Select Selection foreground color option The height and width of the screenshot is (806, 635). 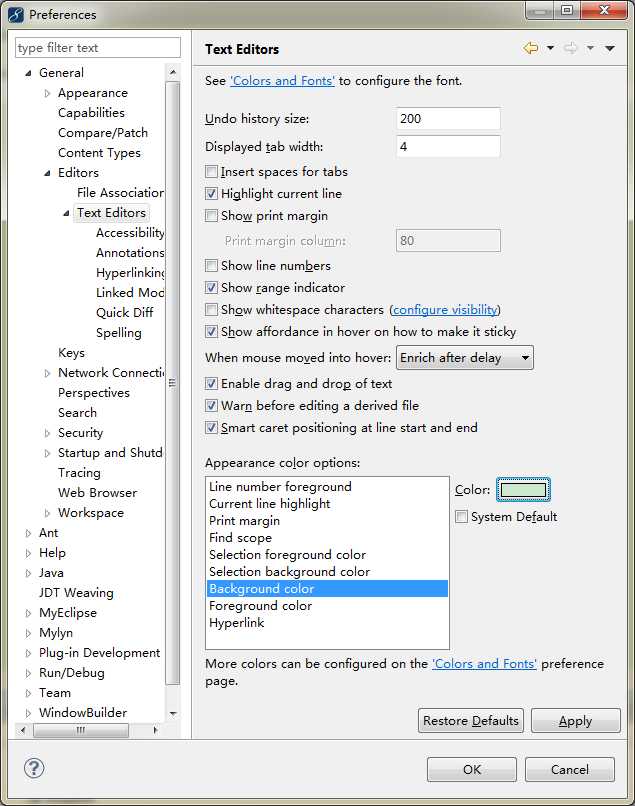327,554
